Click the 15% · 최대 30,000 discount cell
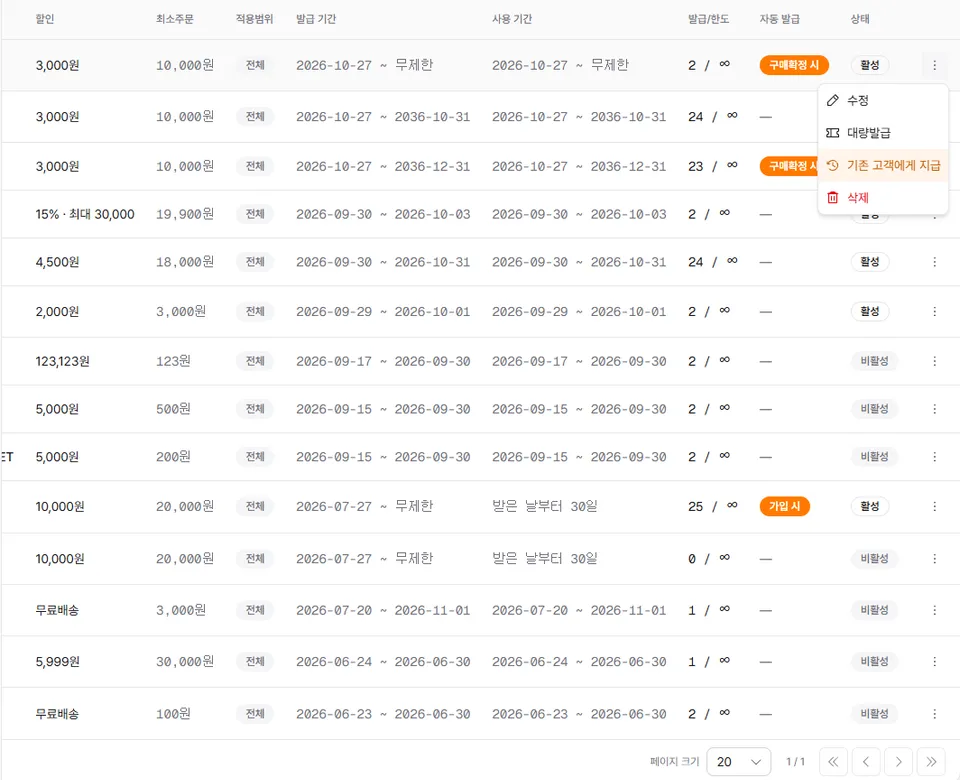 (x=85, y=214)
